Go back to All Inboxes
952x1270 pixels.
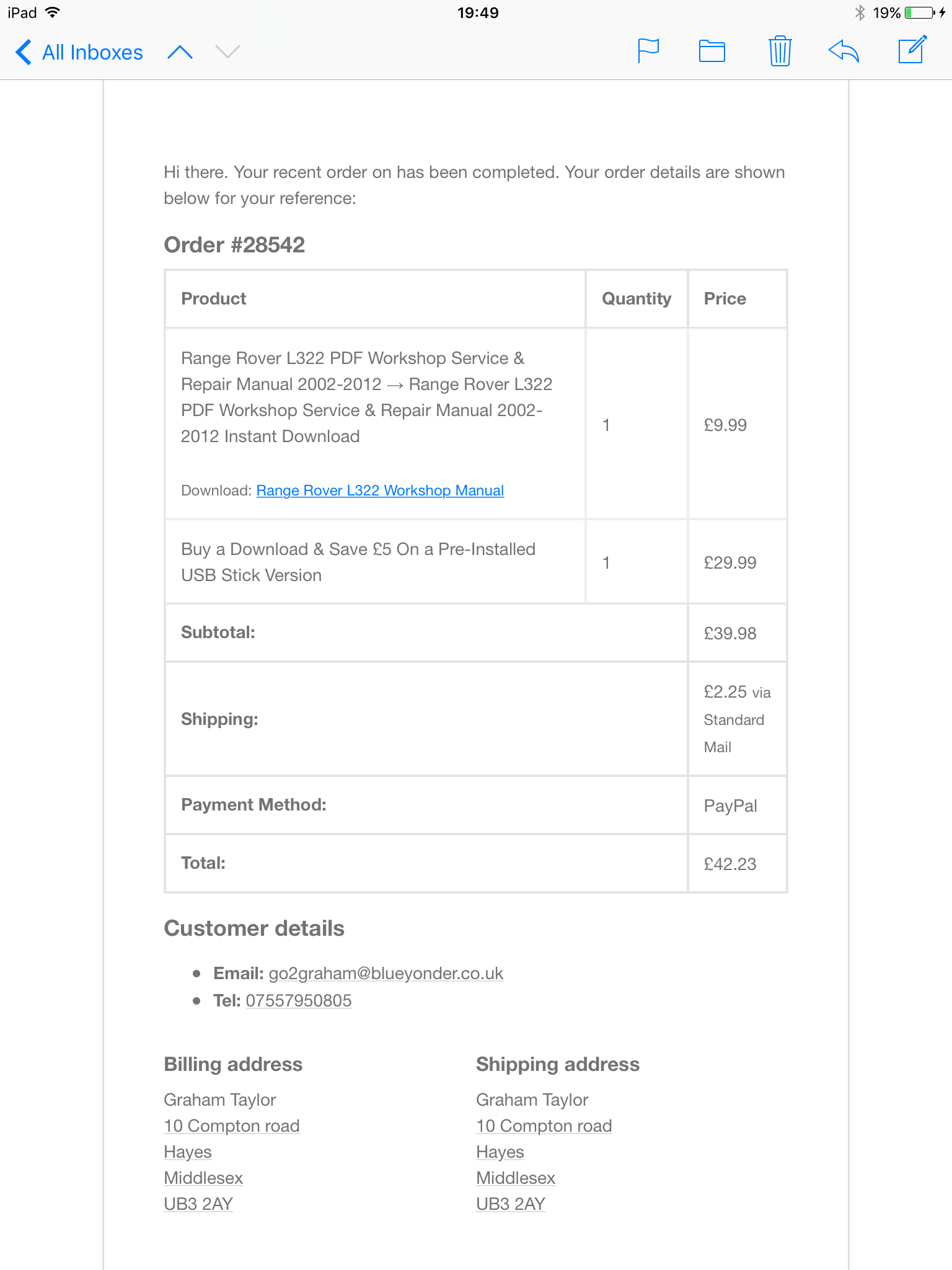point(79,52)
